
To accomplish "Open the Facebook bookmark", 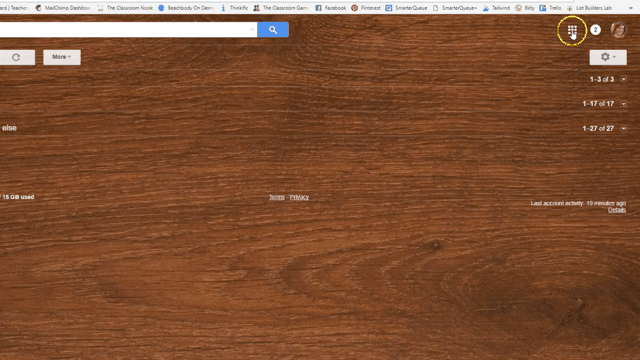I will 331,8.
